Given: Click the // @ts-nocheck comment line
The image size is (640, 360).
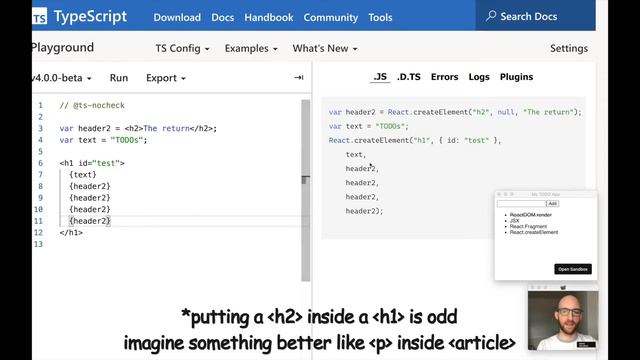Looking at the screenshot, I should point(92,105).
